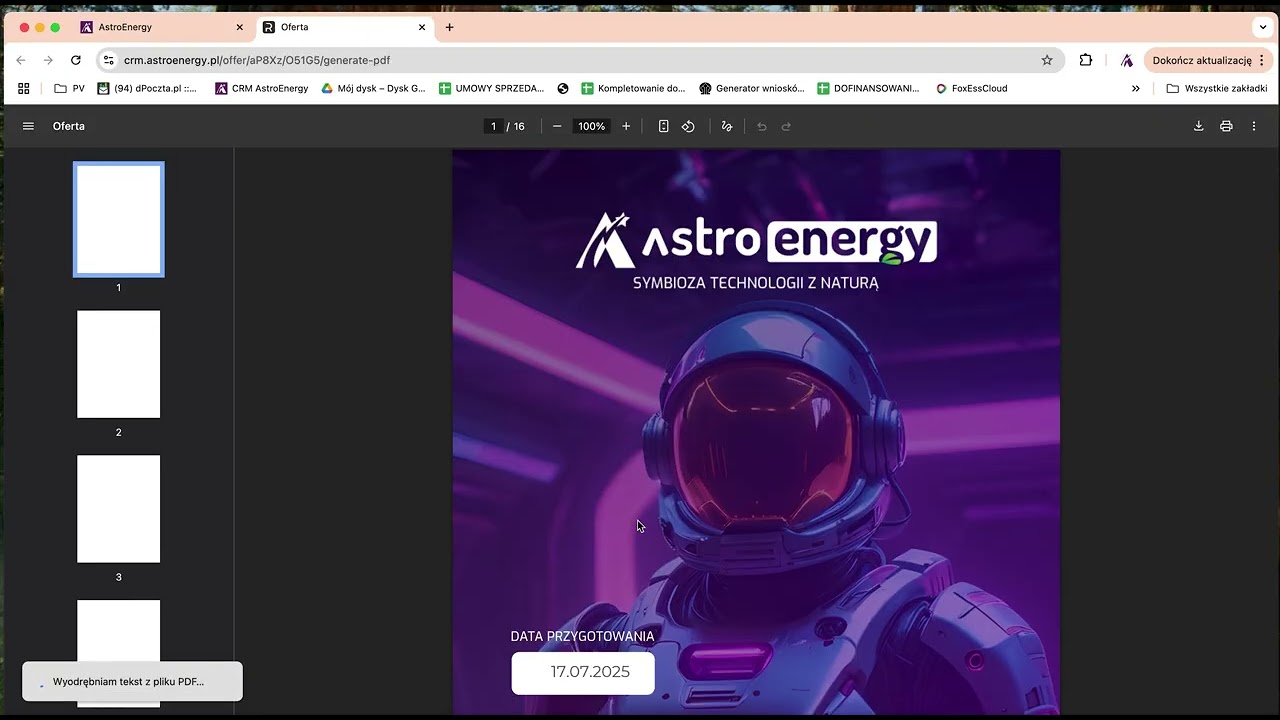
Task: Open the PDF viewer more actions menu
Action: pos(1253,126)
